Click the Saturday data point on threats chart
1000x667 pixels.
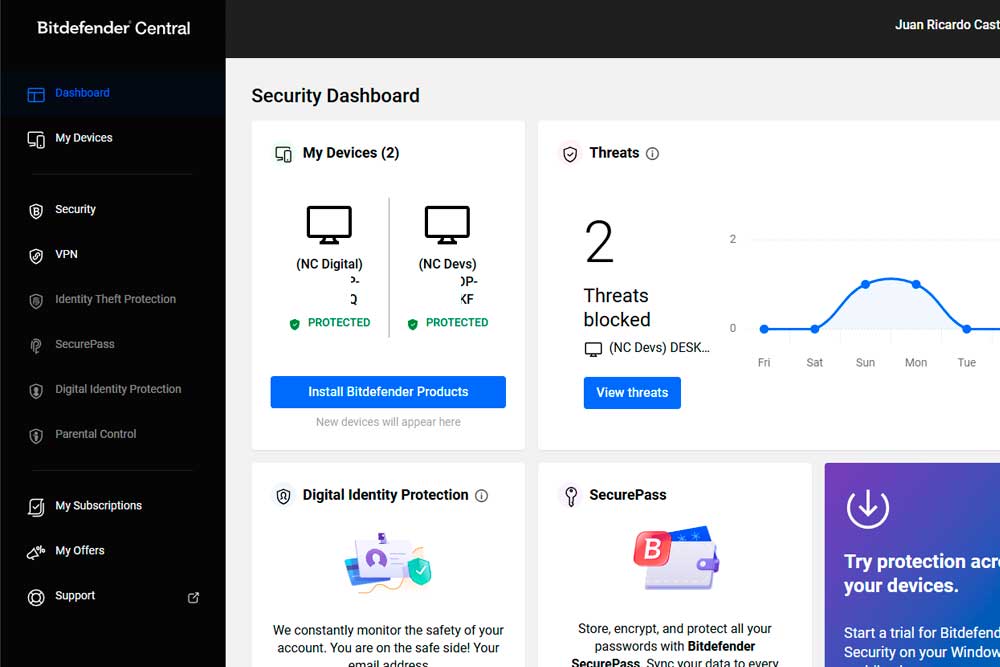click(x=814, y=329)
